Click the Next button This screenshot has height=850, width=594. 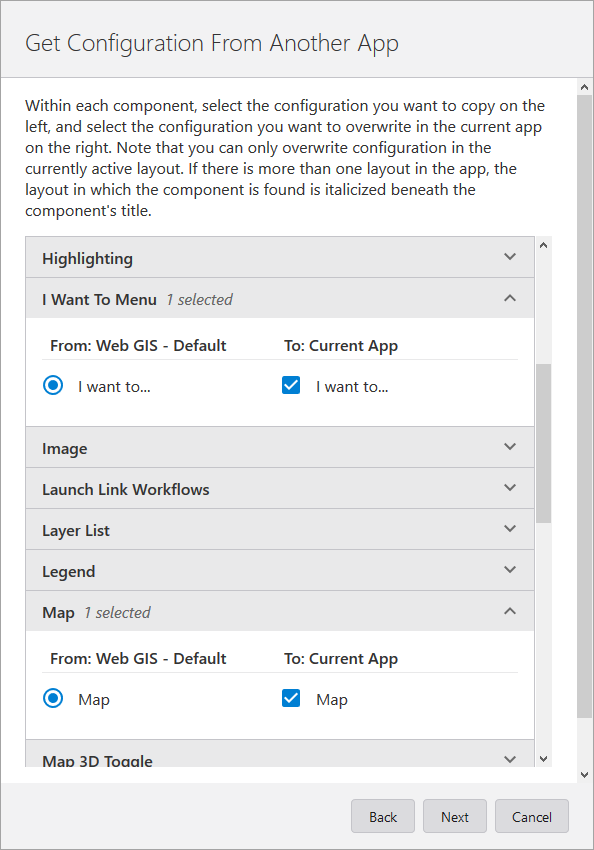[x=454, y=816]
